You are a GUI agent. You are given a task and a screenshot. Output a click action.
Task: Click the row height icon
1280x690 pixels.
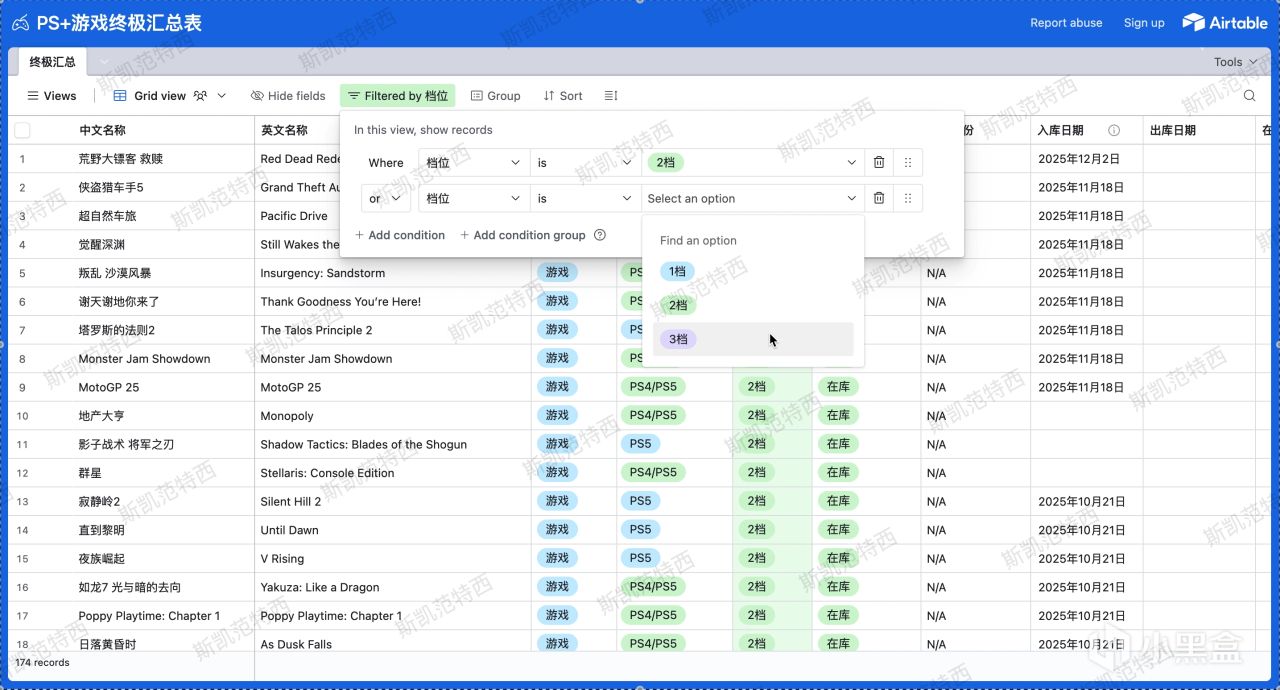click(611, 96)
